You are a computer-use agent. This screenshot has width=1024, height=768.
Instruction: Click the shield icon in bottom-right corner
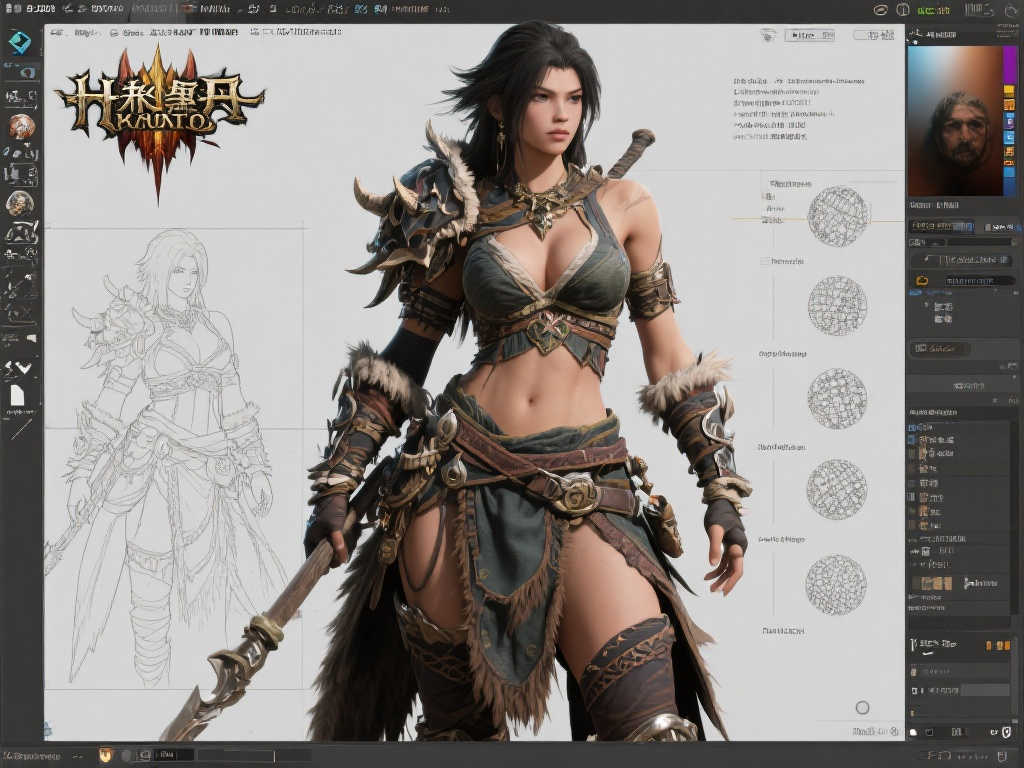coord(1006,733)
